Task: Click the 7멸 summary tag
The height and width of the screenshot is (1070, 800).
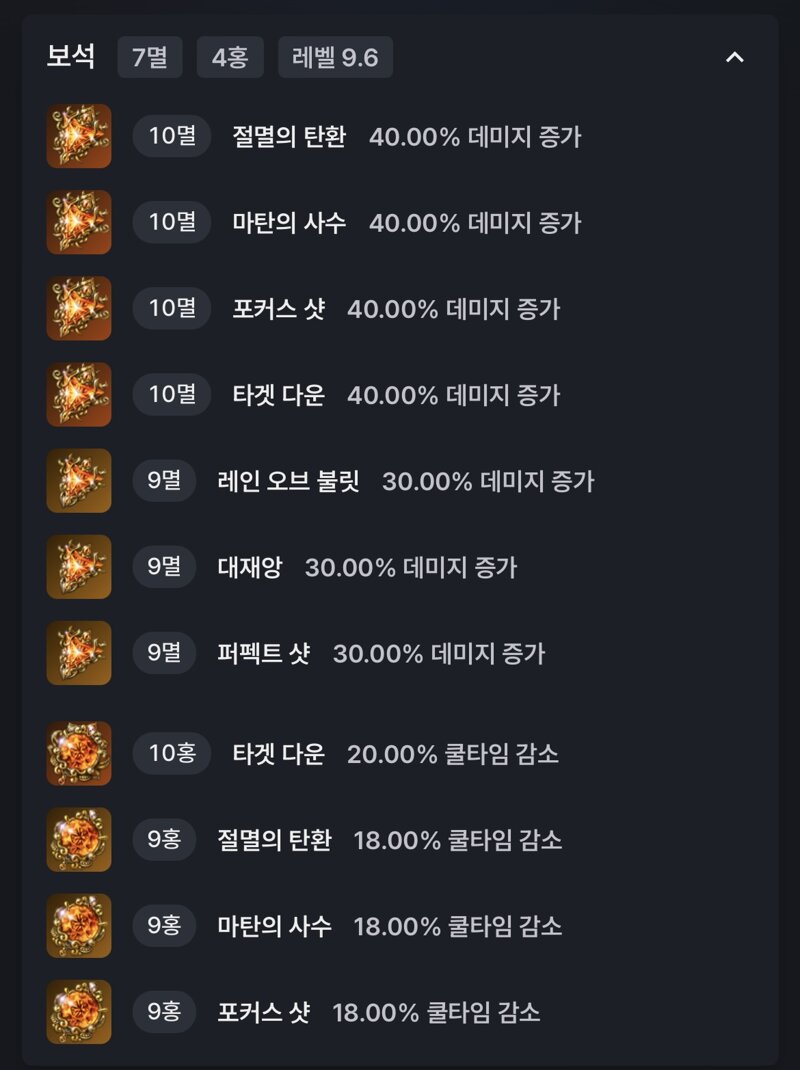Action: [150, 57]
